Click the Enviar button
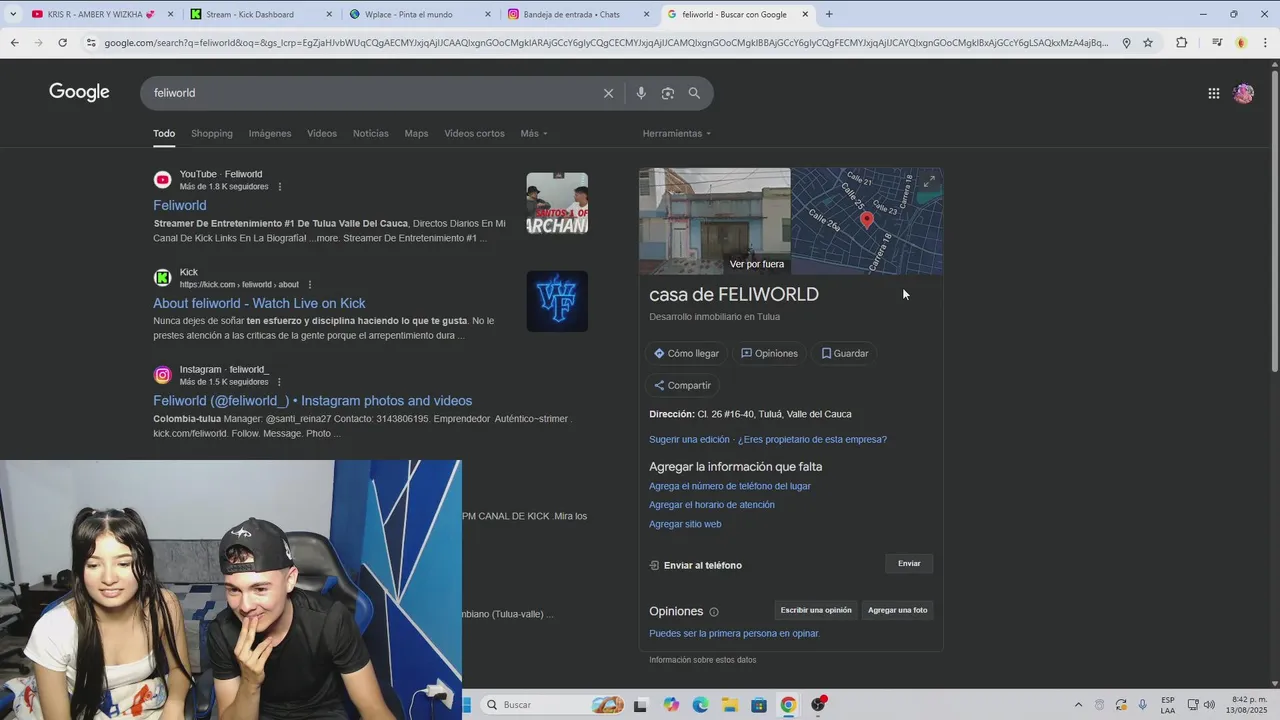 (x=909, y=564)
